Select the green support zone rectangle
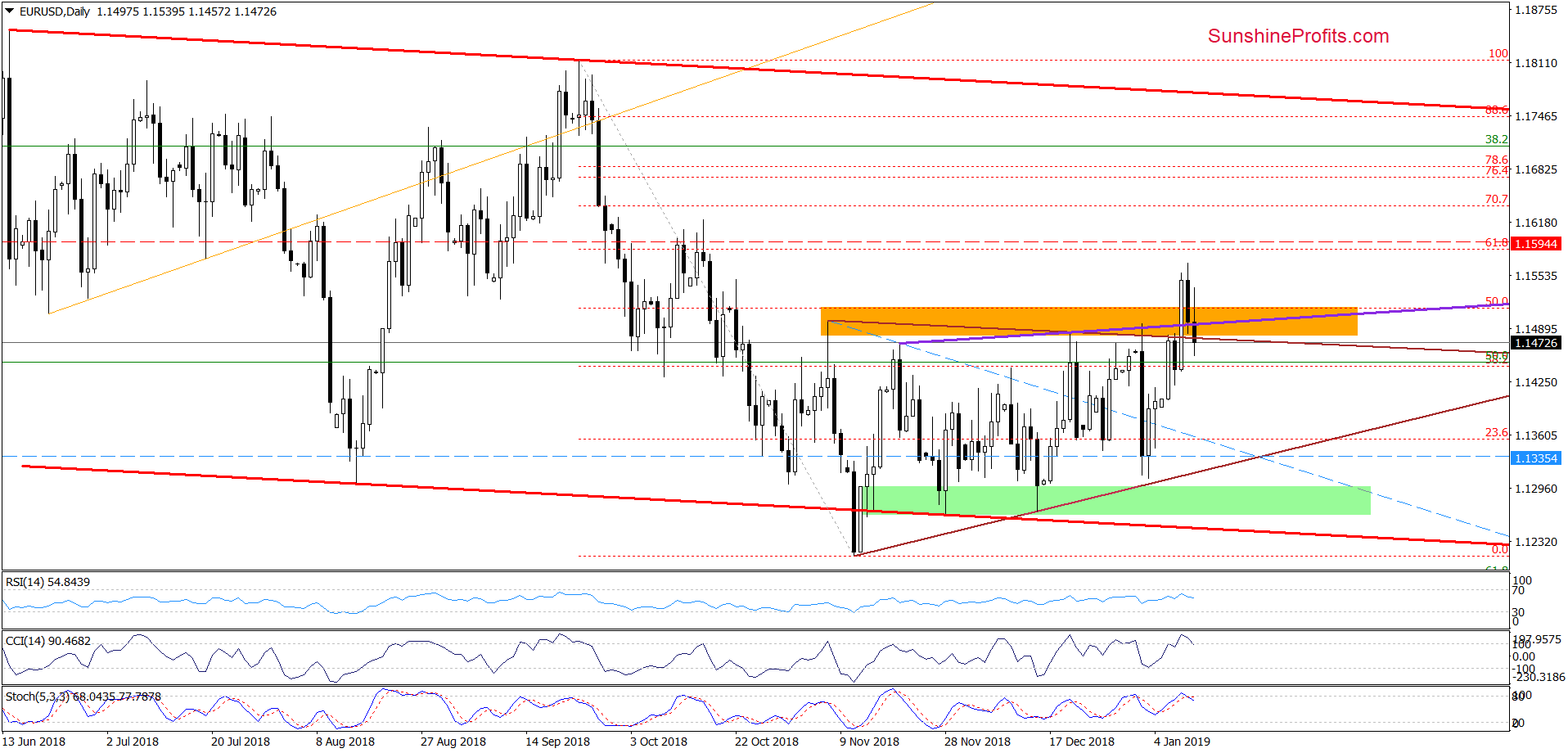 pos(1115,500)
